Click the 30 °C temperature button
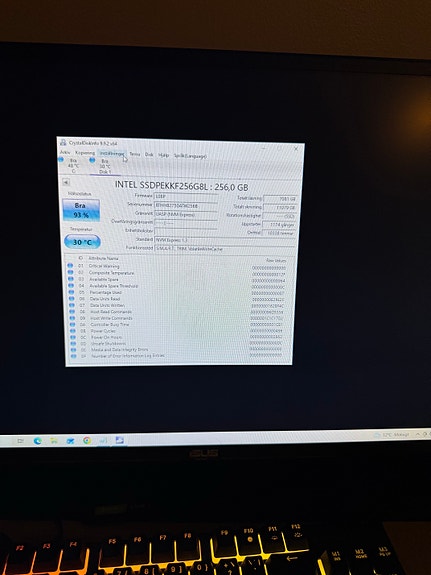The height and width of the screenshot is (575, 431). 82,242
